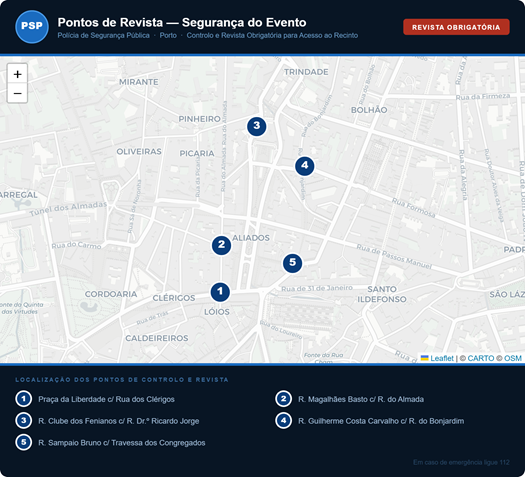This screenshot has height=477, width=525.
Task: Click legend badge 1 Praça da Liberdade
Action: 23,399
